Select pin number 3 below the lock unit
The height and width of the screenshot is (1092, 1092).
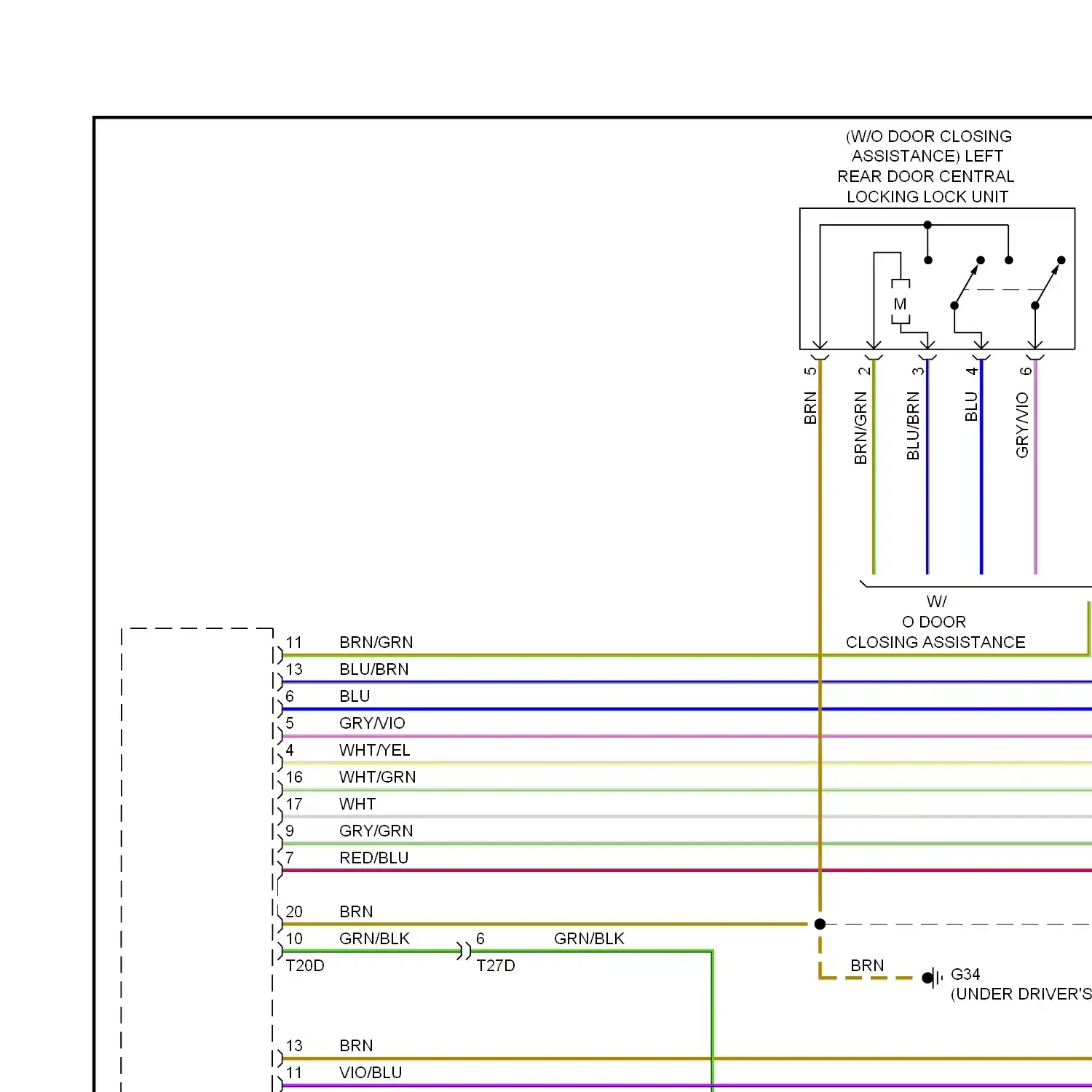917,371
